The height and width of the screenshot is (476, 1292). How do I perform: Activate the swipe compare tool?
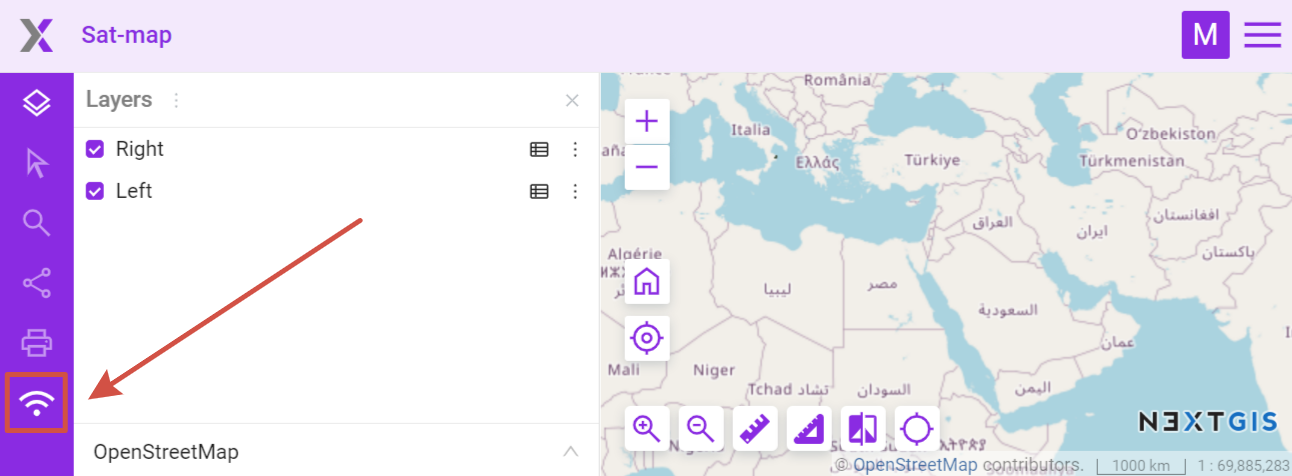[863, 429]
